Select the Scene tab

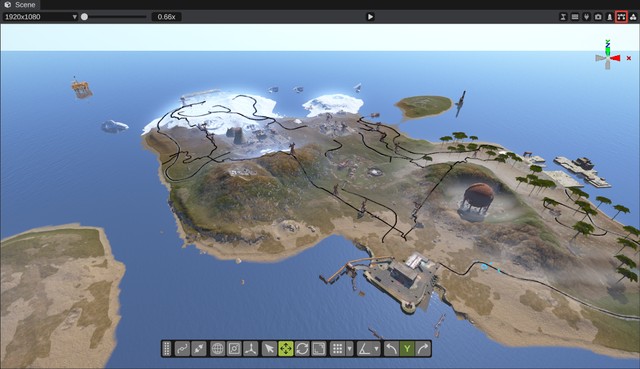[x=20, y=5]
